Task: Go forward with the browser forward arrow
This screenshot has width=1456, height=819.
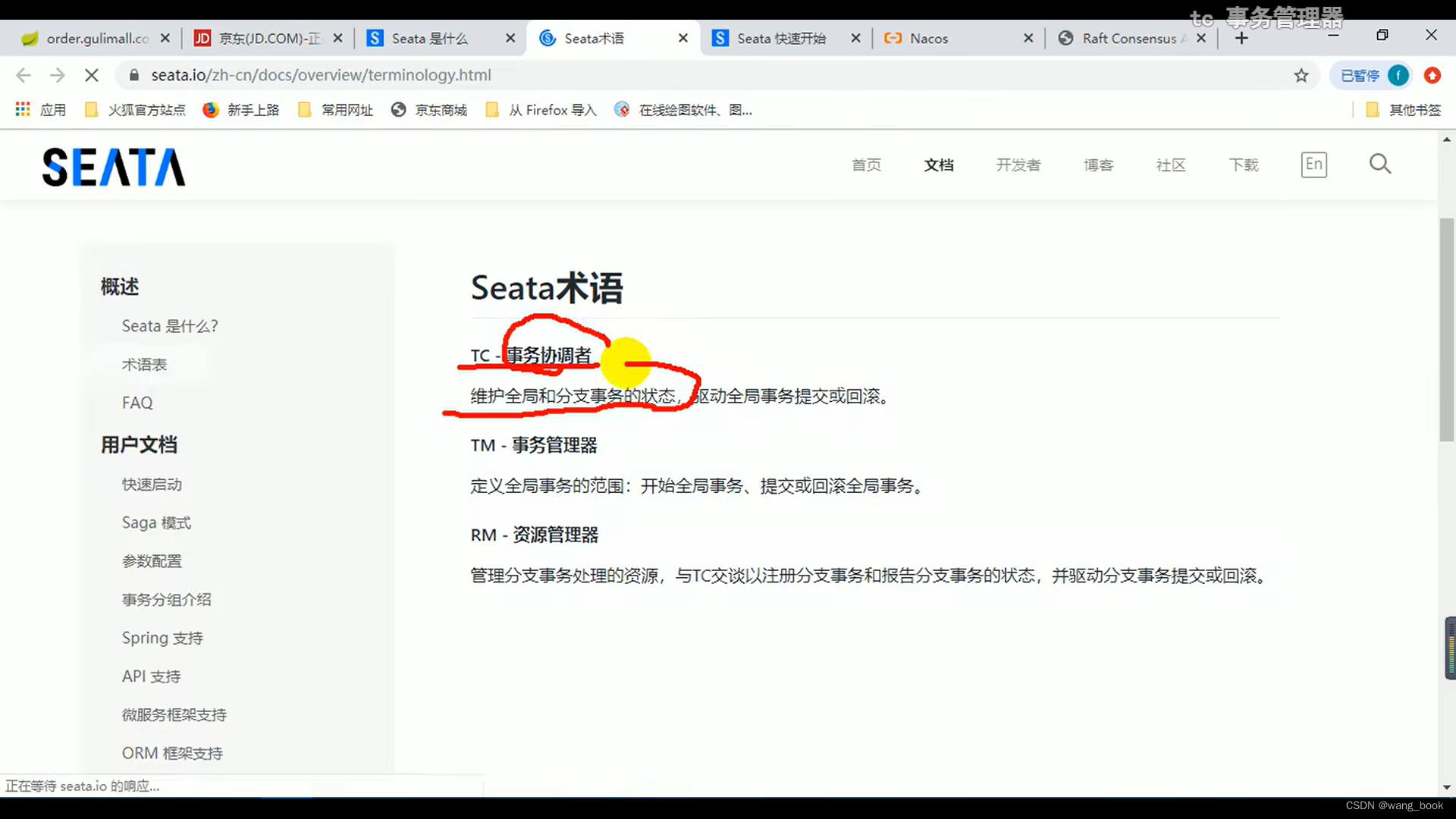Action: pos(57,75)
